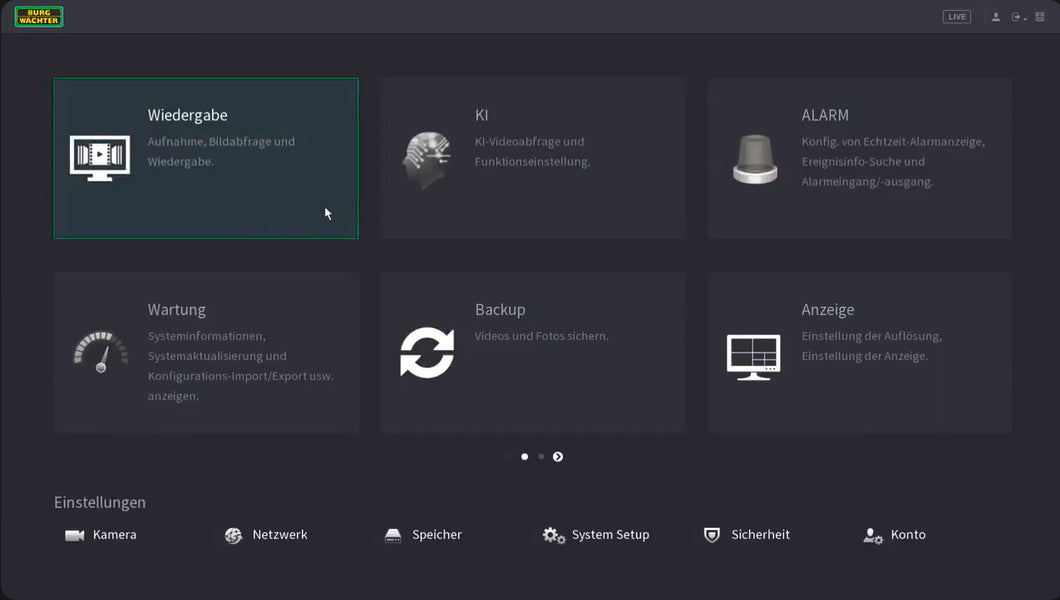This screenshot has width=1060, height=600.
Task: Open the Wiedergabe playback tile
Action: [x=205, y=158]
